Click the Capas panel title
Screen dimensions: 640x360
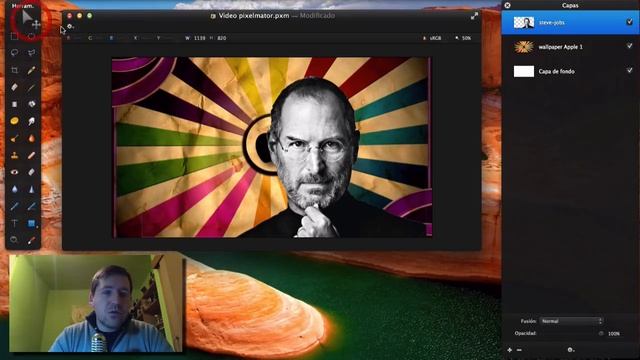570,5
